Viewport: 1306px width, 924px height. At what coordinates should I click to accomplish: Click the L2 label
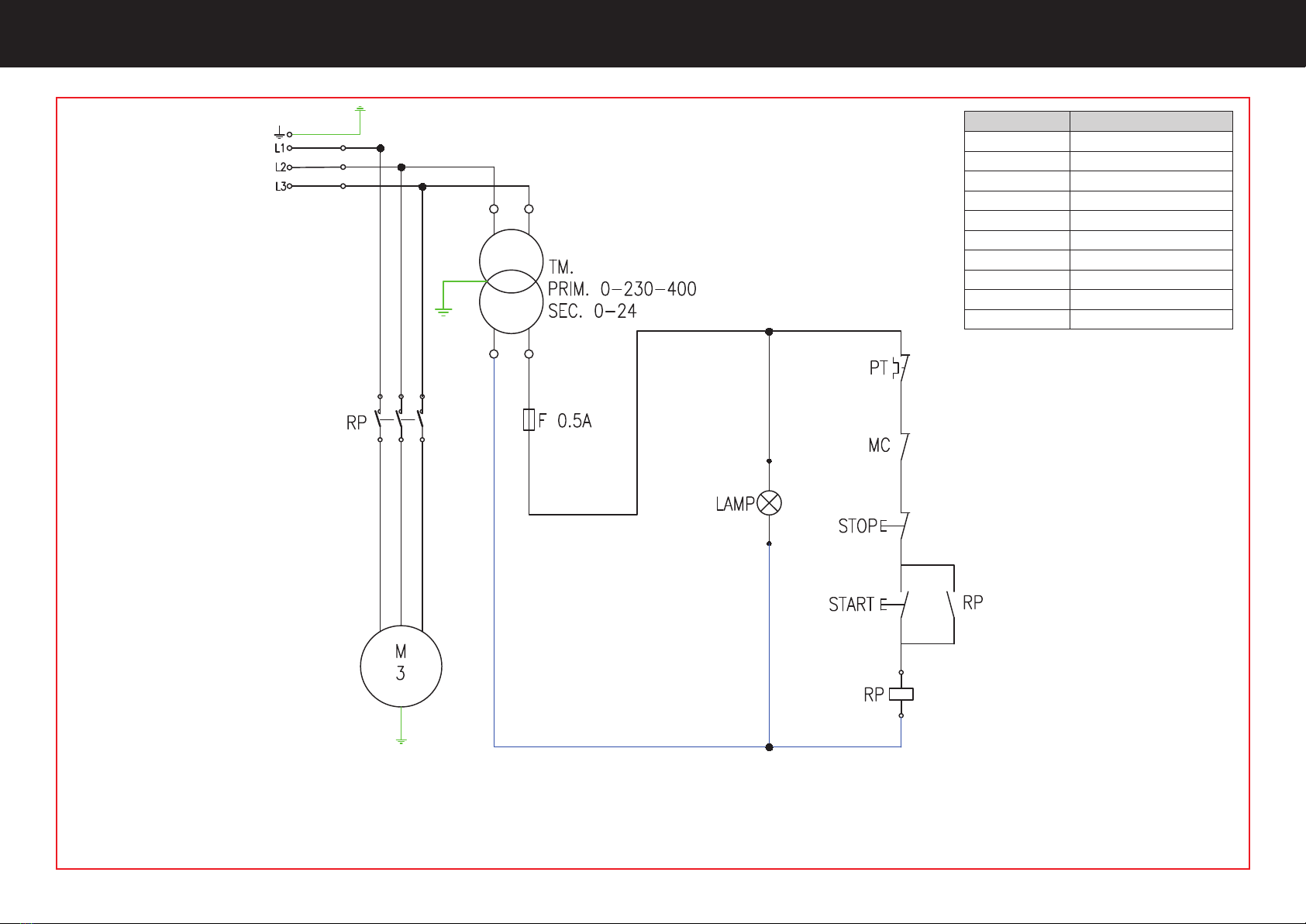click(280, 167)
